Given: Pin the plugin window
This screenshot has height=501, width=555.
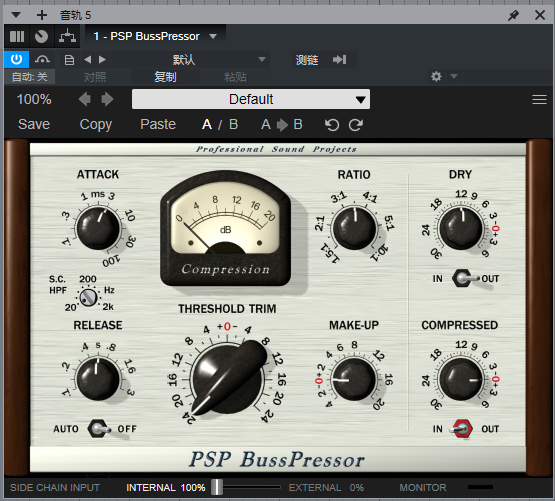Looking at the screenshot, I should coord(513,15).
